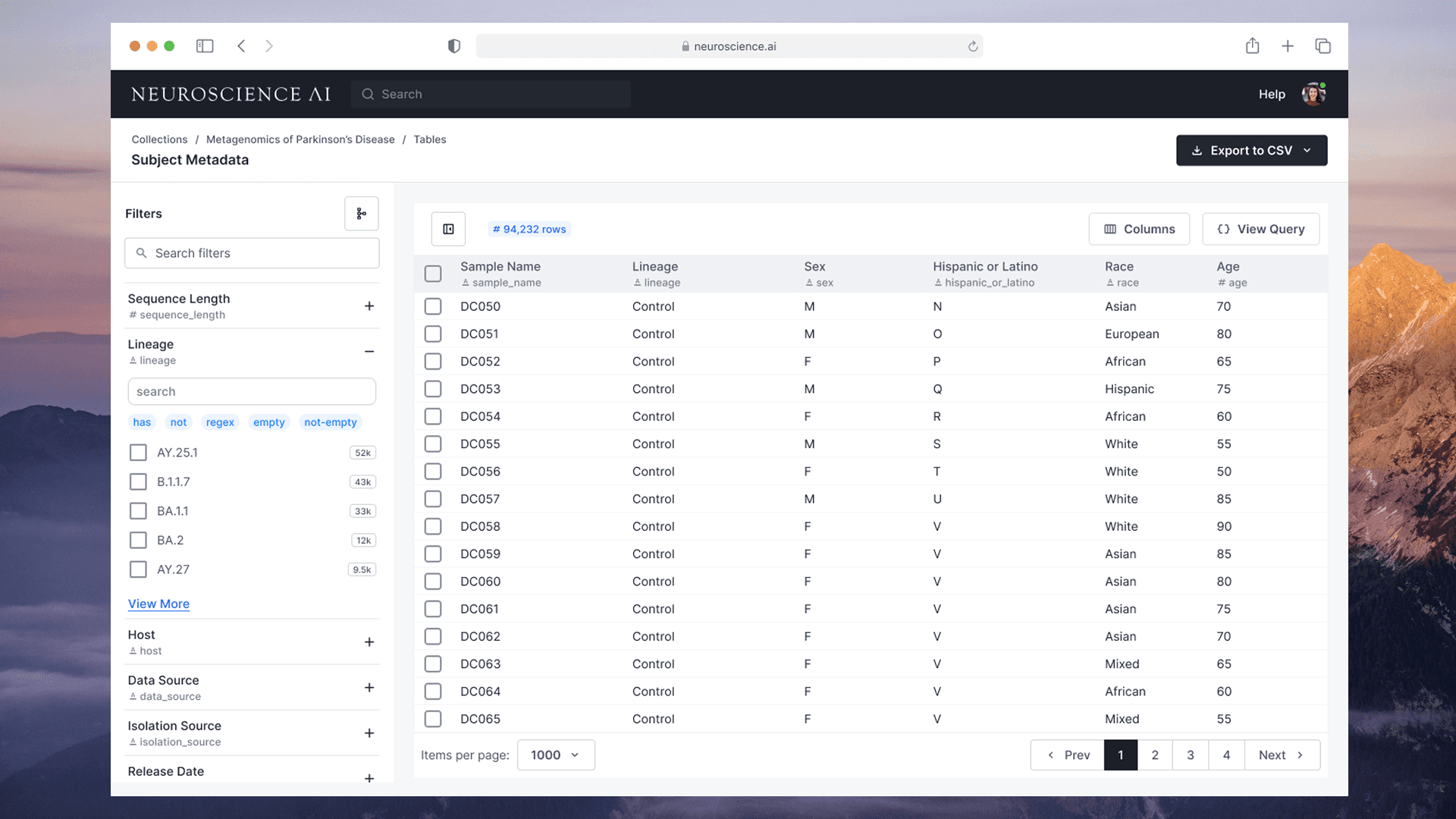Open the Metagenomics of Parkinson's Disease breadcrumb
Image resolution: width=1456 pixels, height=819 pixels.
(300, 140)
